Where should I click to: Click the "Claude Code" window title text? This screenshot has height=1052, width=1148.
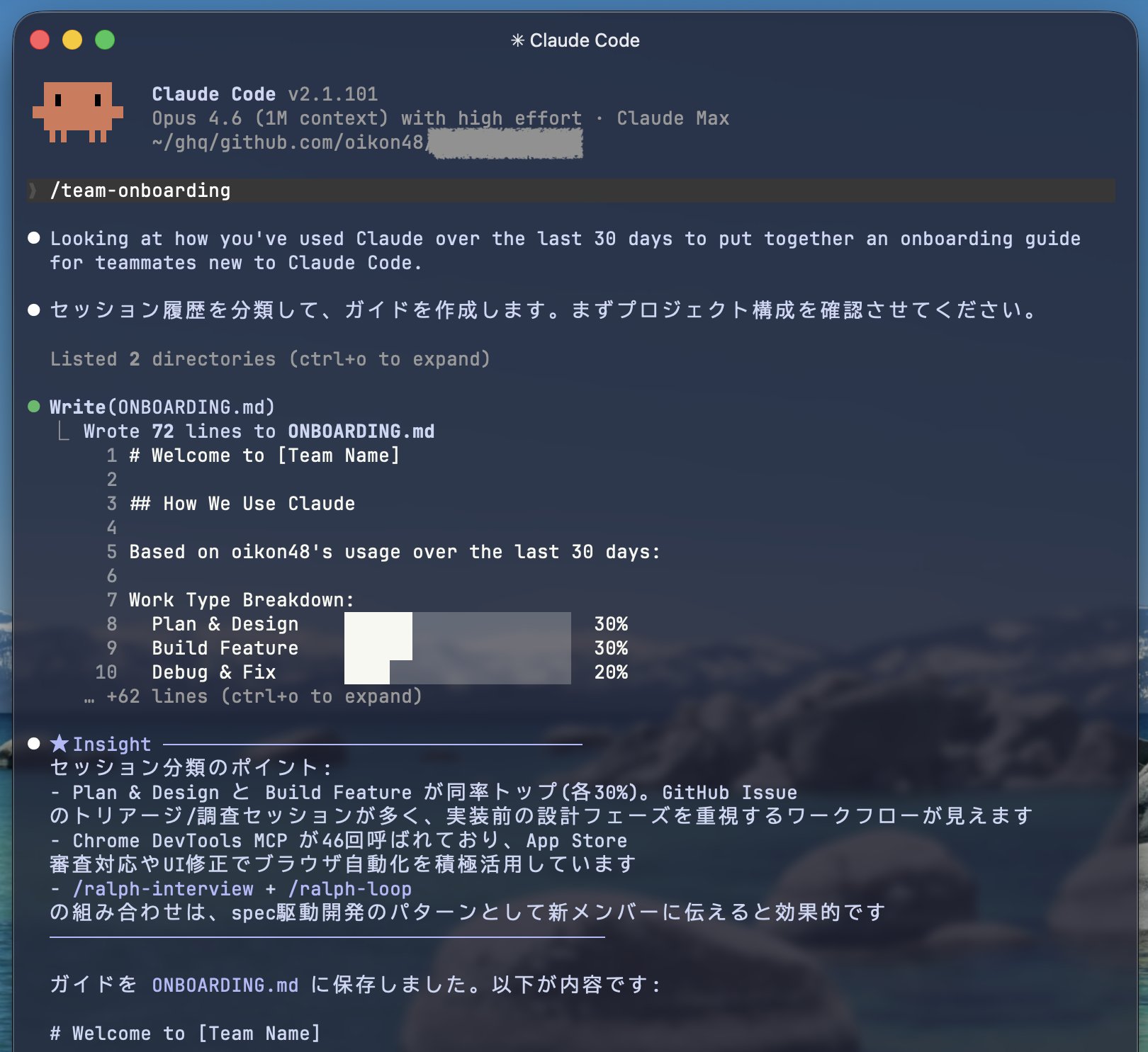tap(585, 40)
